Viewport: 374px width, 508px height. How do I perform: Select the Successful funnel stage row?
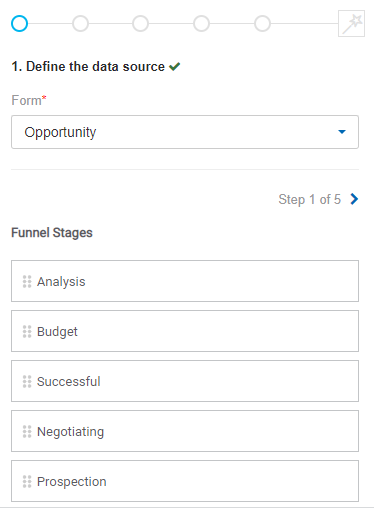tap(185, 381)
